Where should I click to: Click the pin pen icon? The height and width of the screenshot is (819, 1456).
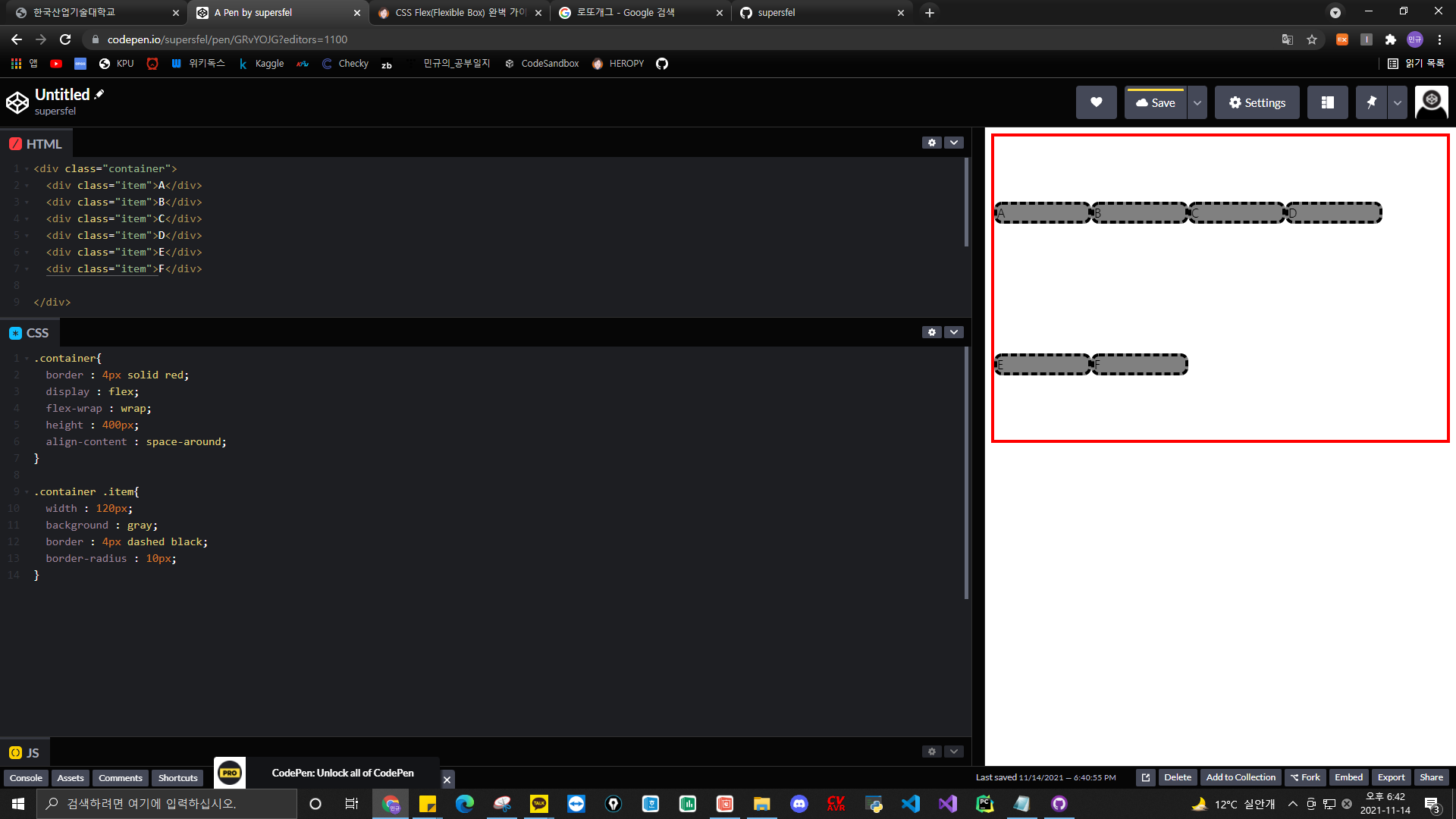tap(1371, 102)
